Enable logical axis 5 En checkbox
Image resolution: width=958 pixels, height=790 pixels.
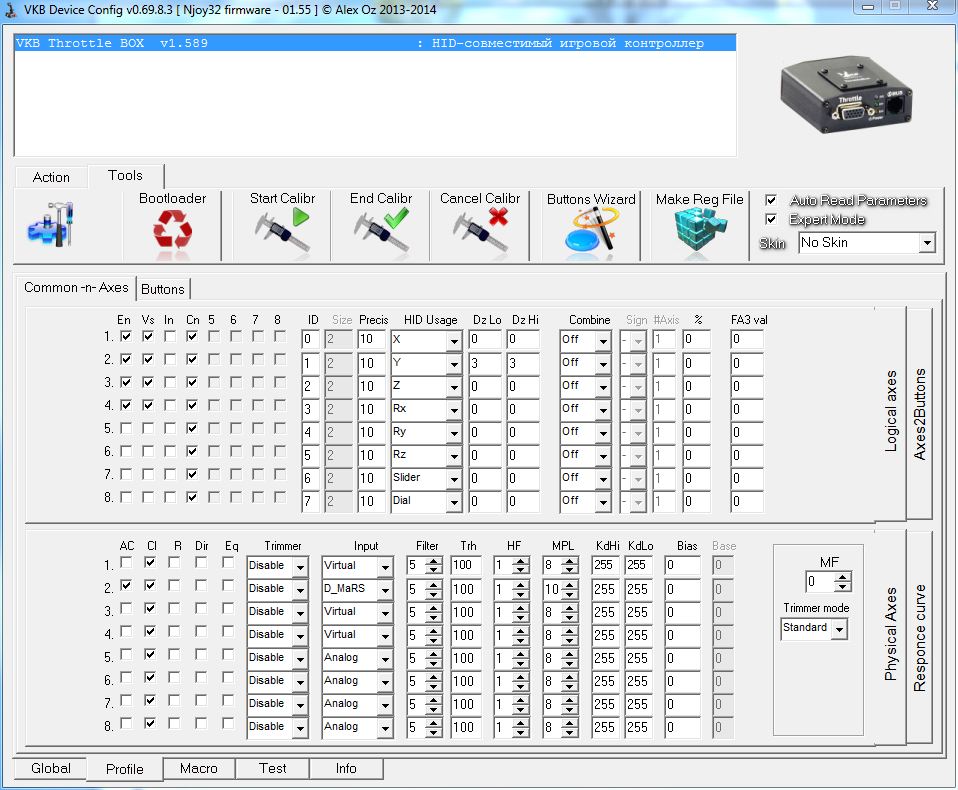[x=125, y=429]
